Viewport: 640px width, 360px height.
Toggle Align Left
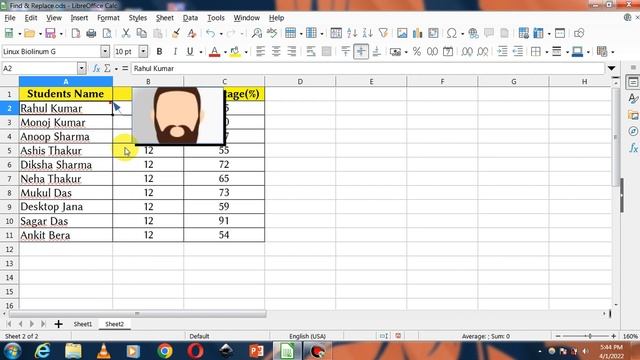pyautogui.click(x=260, y=51)
